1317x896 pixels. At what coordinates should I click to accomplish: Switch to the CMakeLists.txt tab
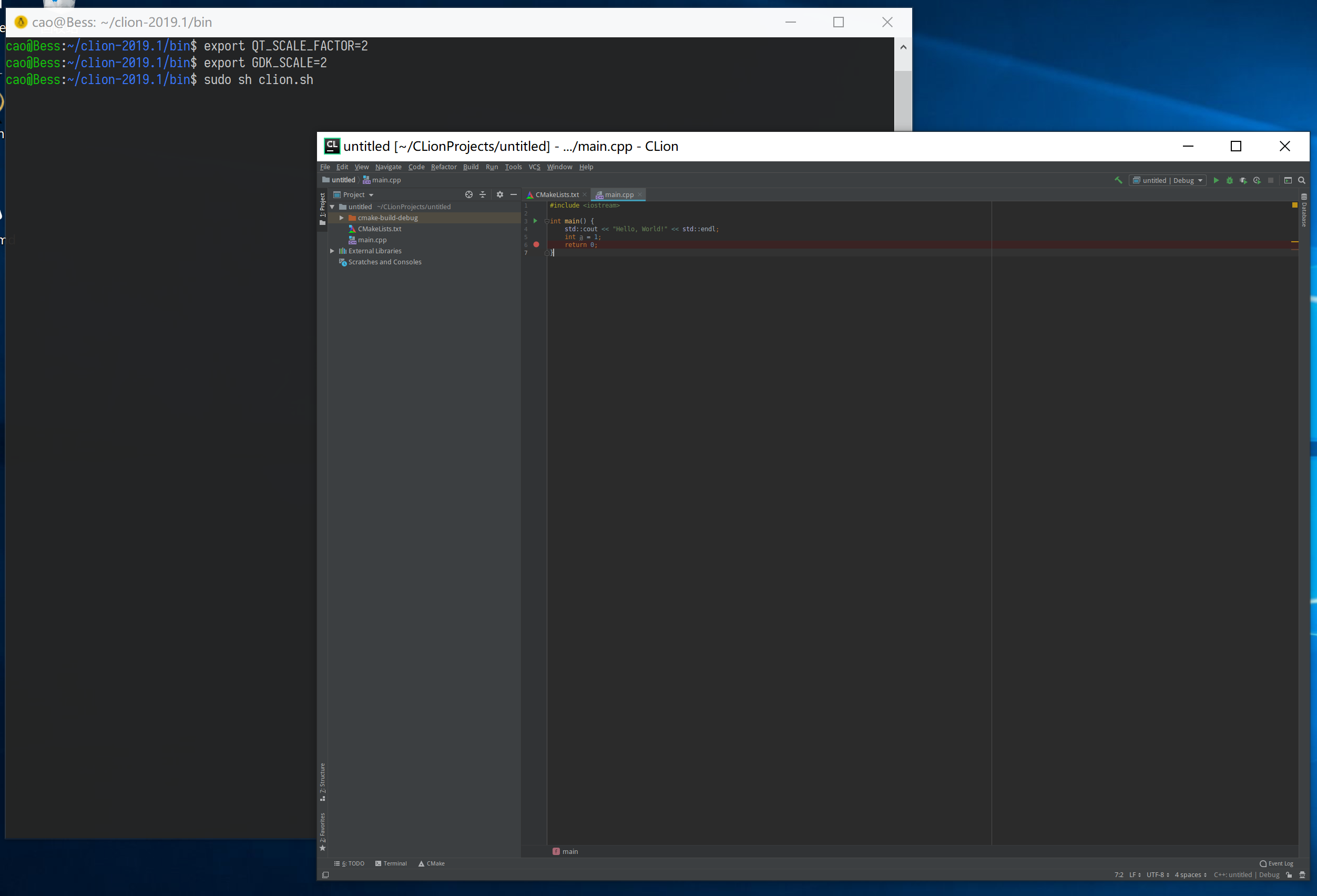(x=557, y=194)
